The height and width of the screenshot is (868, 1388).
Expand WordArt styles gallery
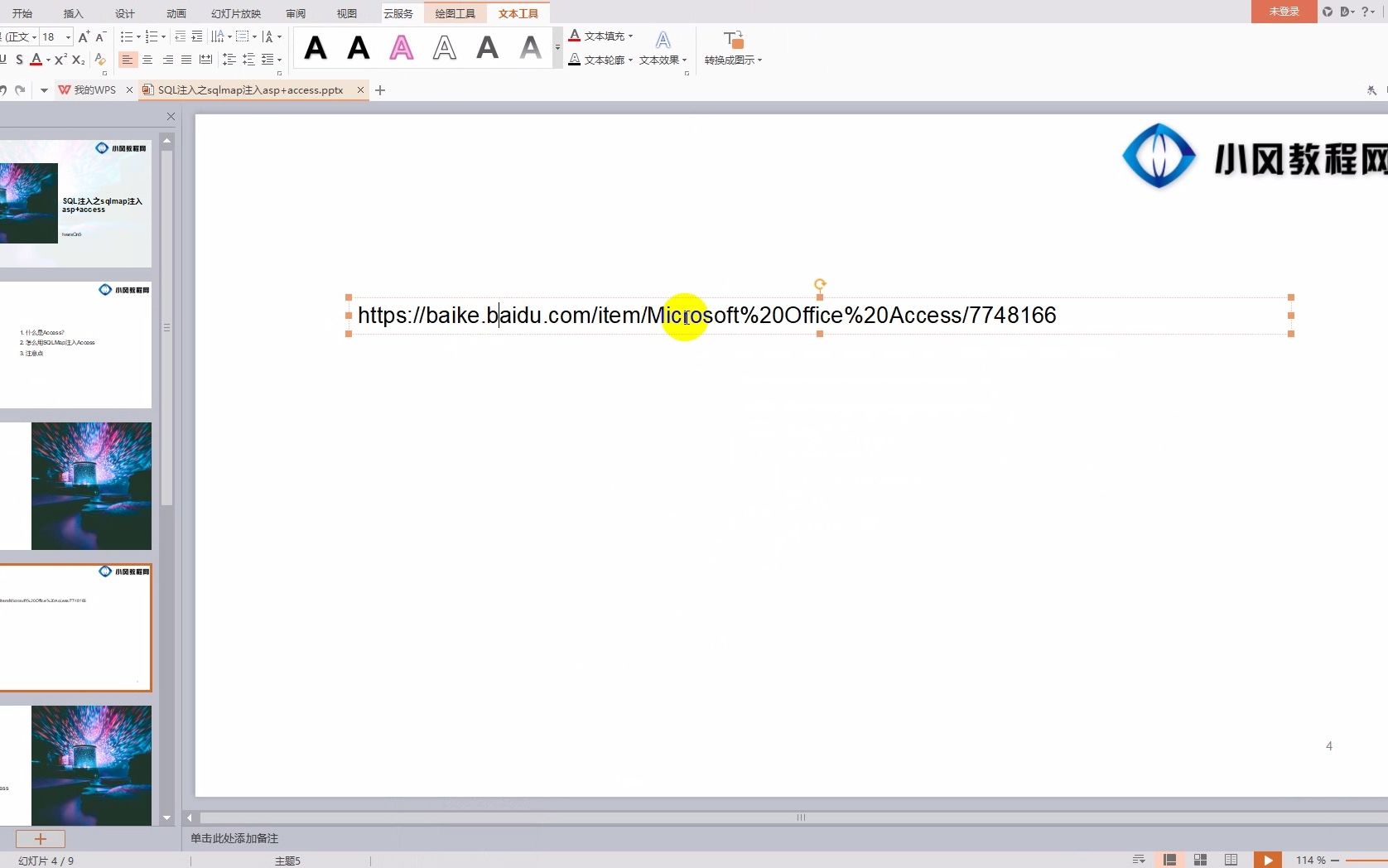pyautogui.click(x=557, y=47)
